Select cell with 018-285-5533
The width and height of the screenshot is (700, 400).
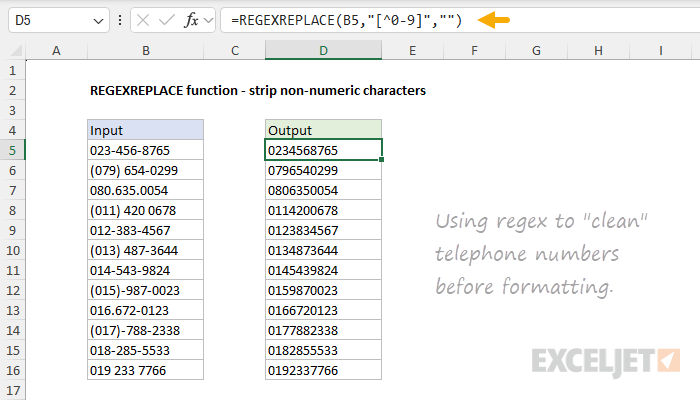146,350
